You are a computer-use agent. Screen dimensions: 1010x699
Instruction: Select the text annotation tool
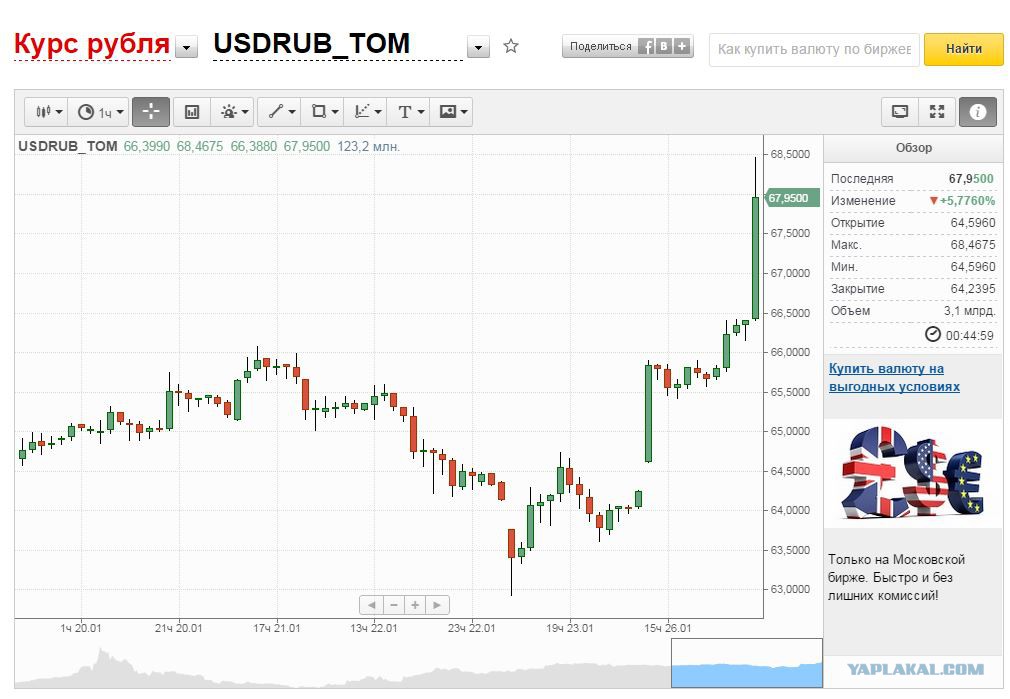tap(410, 112)
